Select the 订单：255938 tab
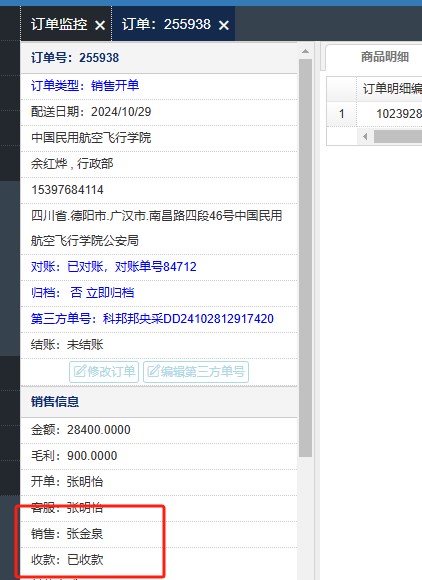The image size is (422, 580). [x=166, y=24]
